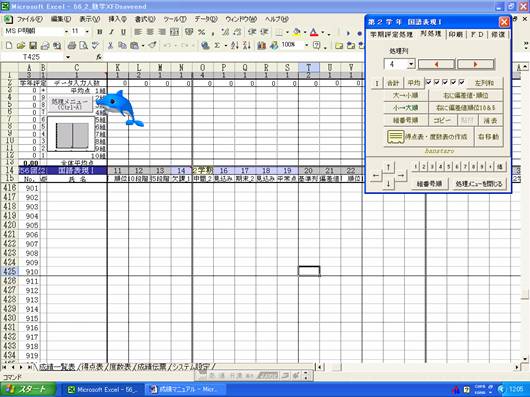Toggle the last checkbox before 左列和
Screen dimensions: 530x397
point(462,82)
